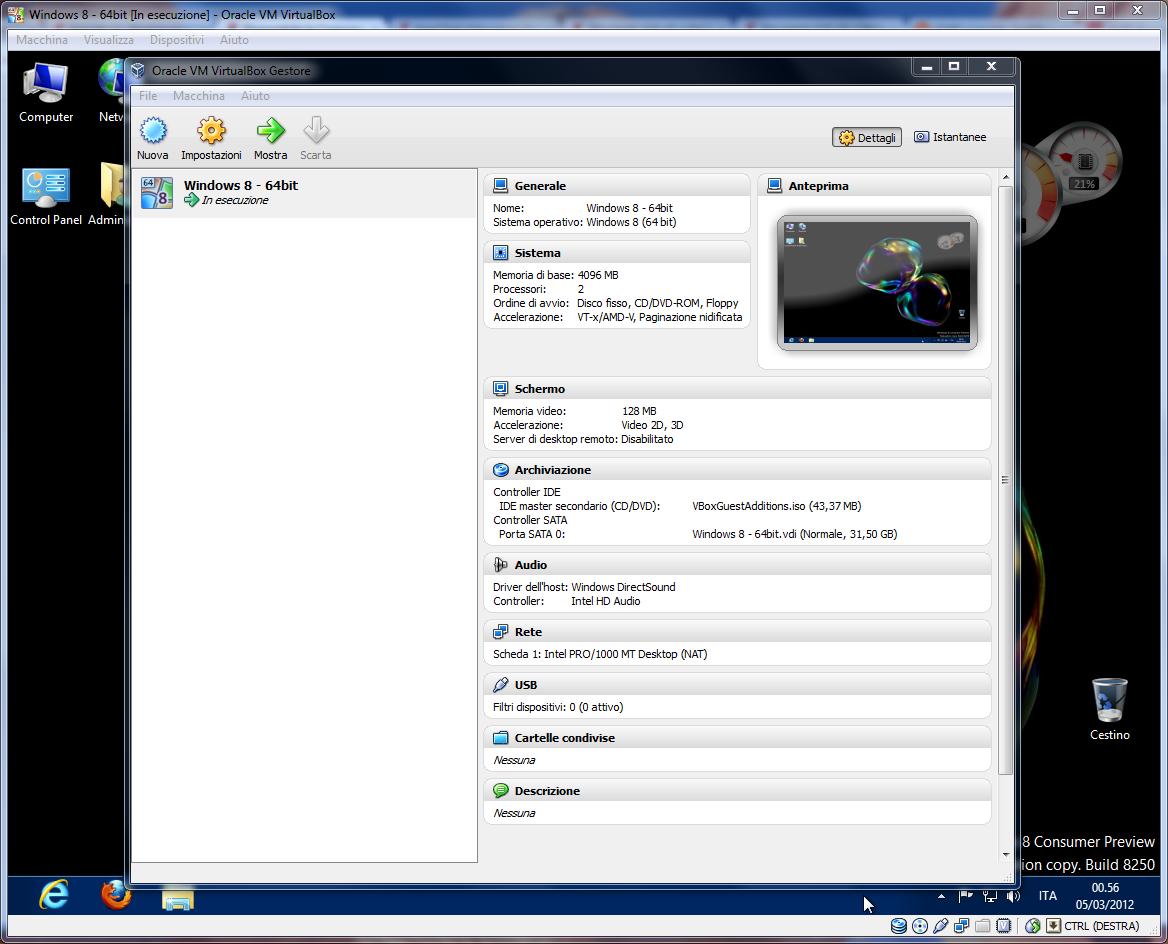
Task: Click the 'Windows DirectSound' host driver value
Action: tap(623, 587)
